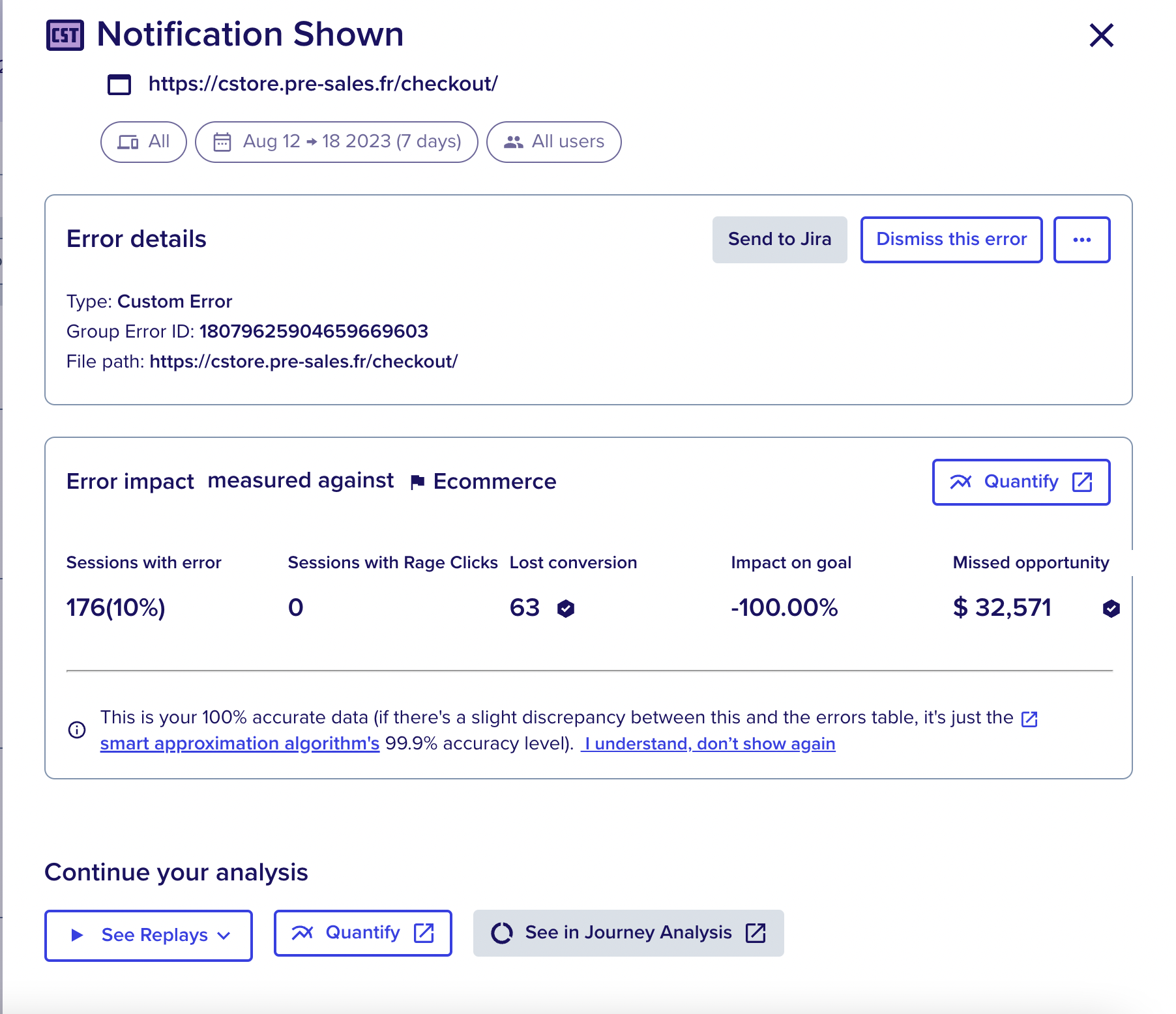
Task: Click the flag icon next to Ecommerce
Action: pos(417,481)
